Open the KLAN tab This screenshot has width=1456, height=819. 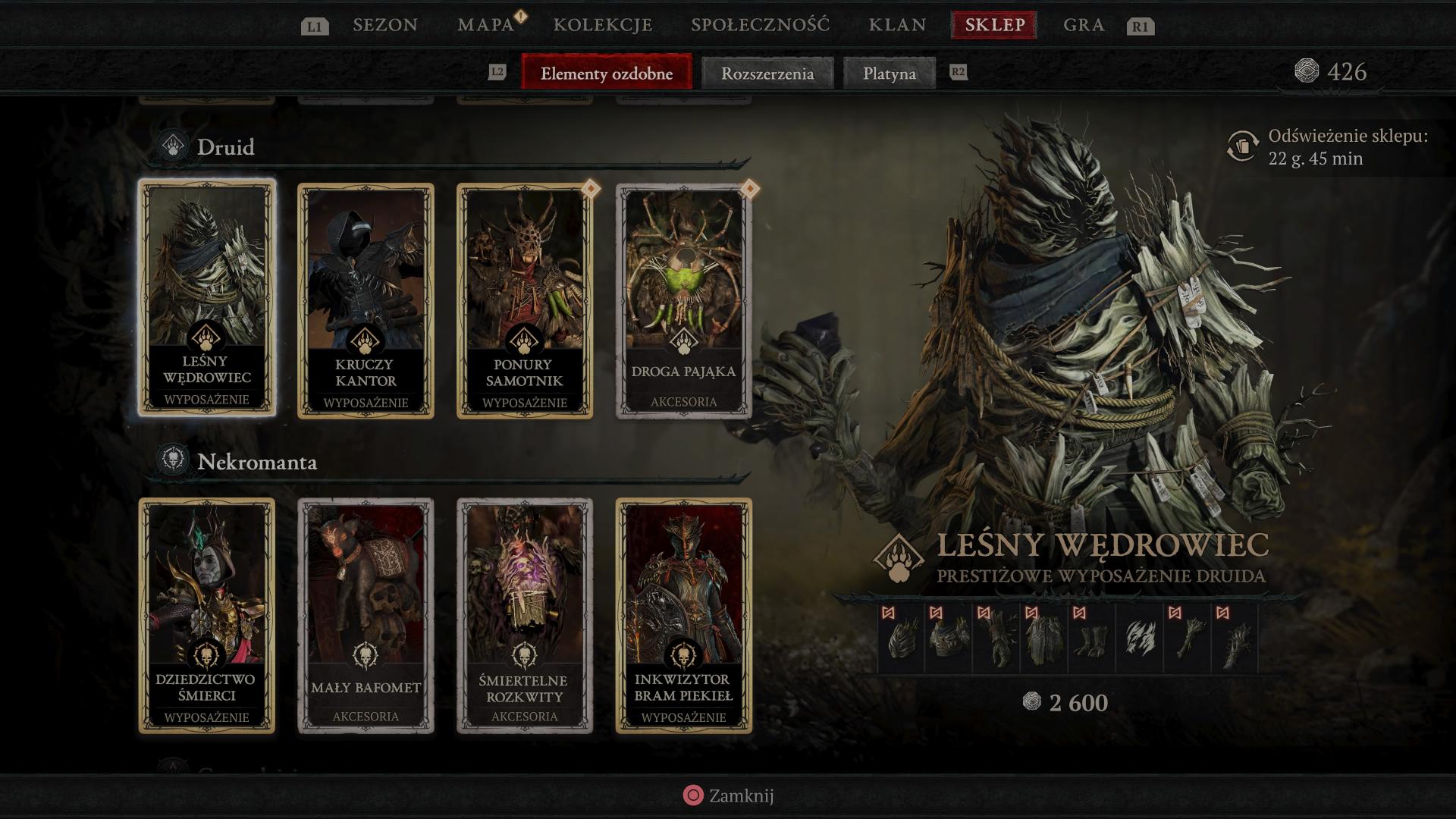point(898,25)
